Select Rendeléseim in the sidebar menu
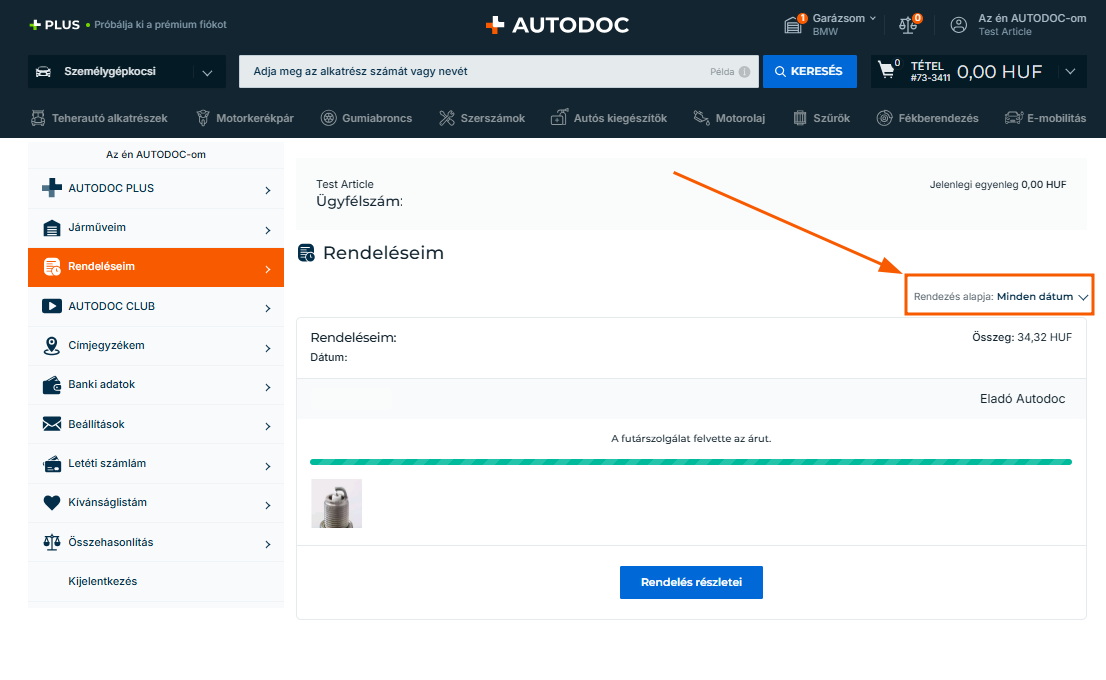This screenshot has height=680, width=1106. click(156, 267)
